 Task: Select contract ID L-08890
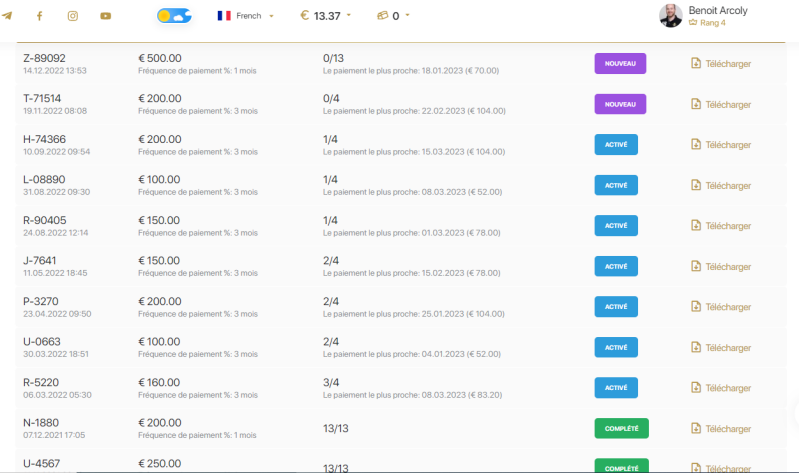tap(44, 179)
